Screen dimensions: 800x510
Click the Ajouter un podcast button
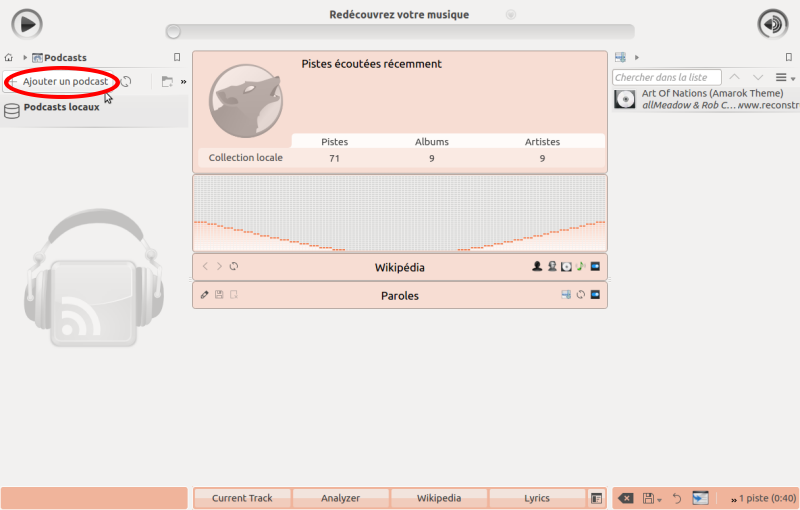pyautogui.click(x=59, y=82)
